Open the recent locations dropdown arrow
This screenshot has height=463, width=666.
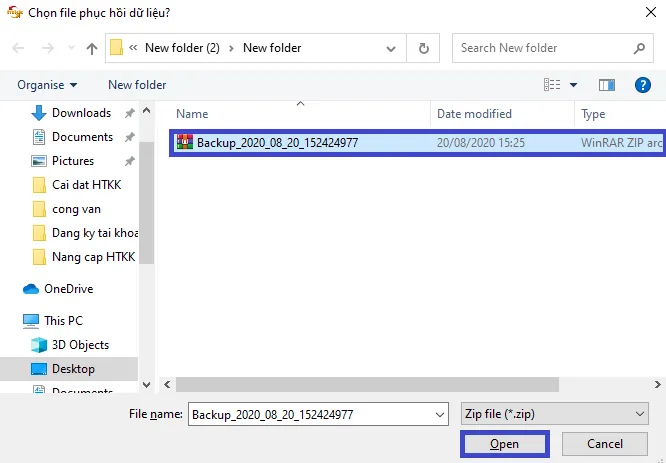pos(71,48)
